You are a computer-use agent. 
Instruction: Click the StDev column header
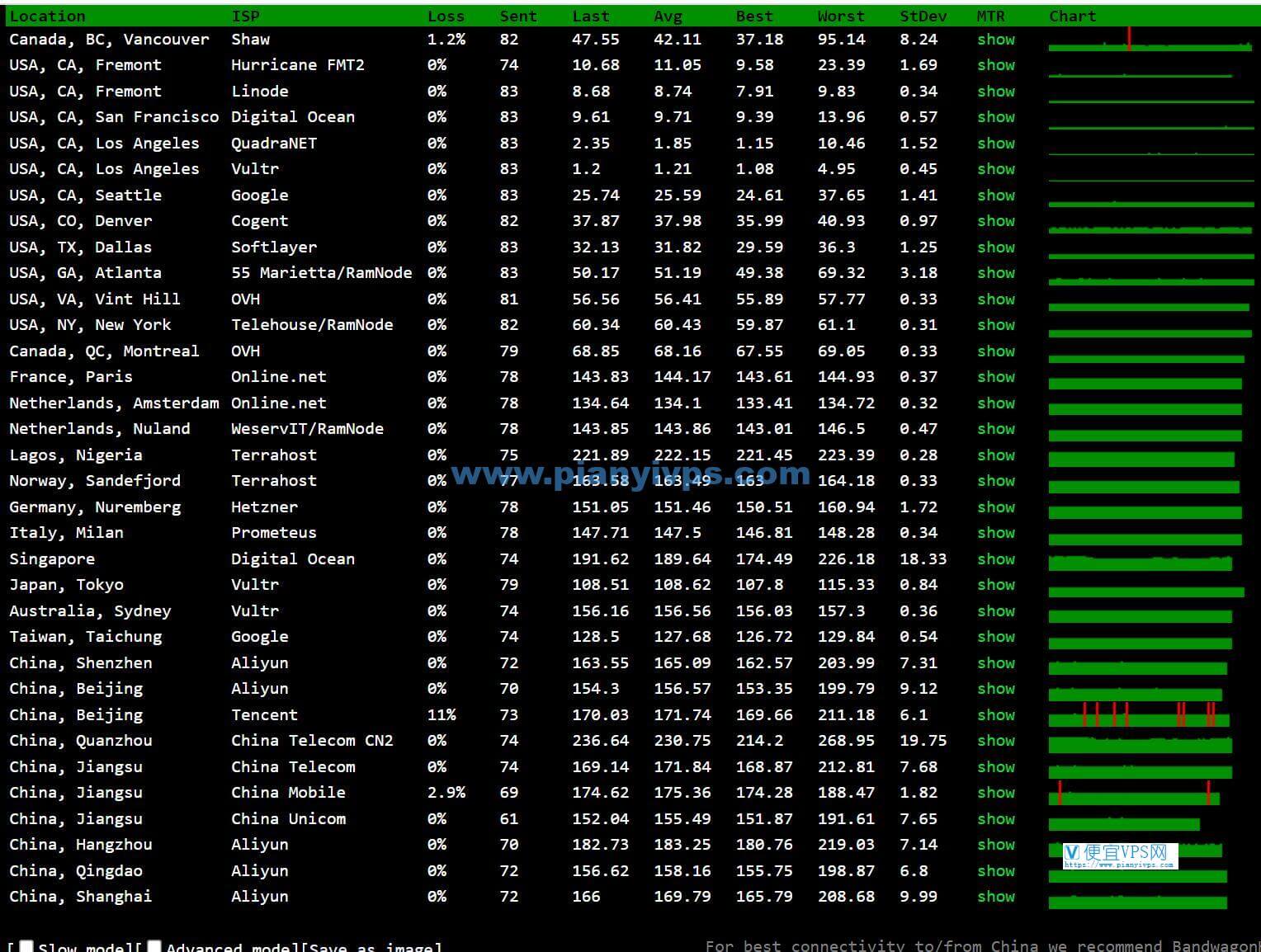tap(923, 16)
